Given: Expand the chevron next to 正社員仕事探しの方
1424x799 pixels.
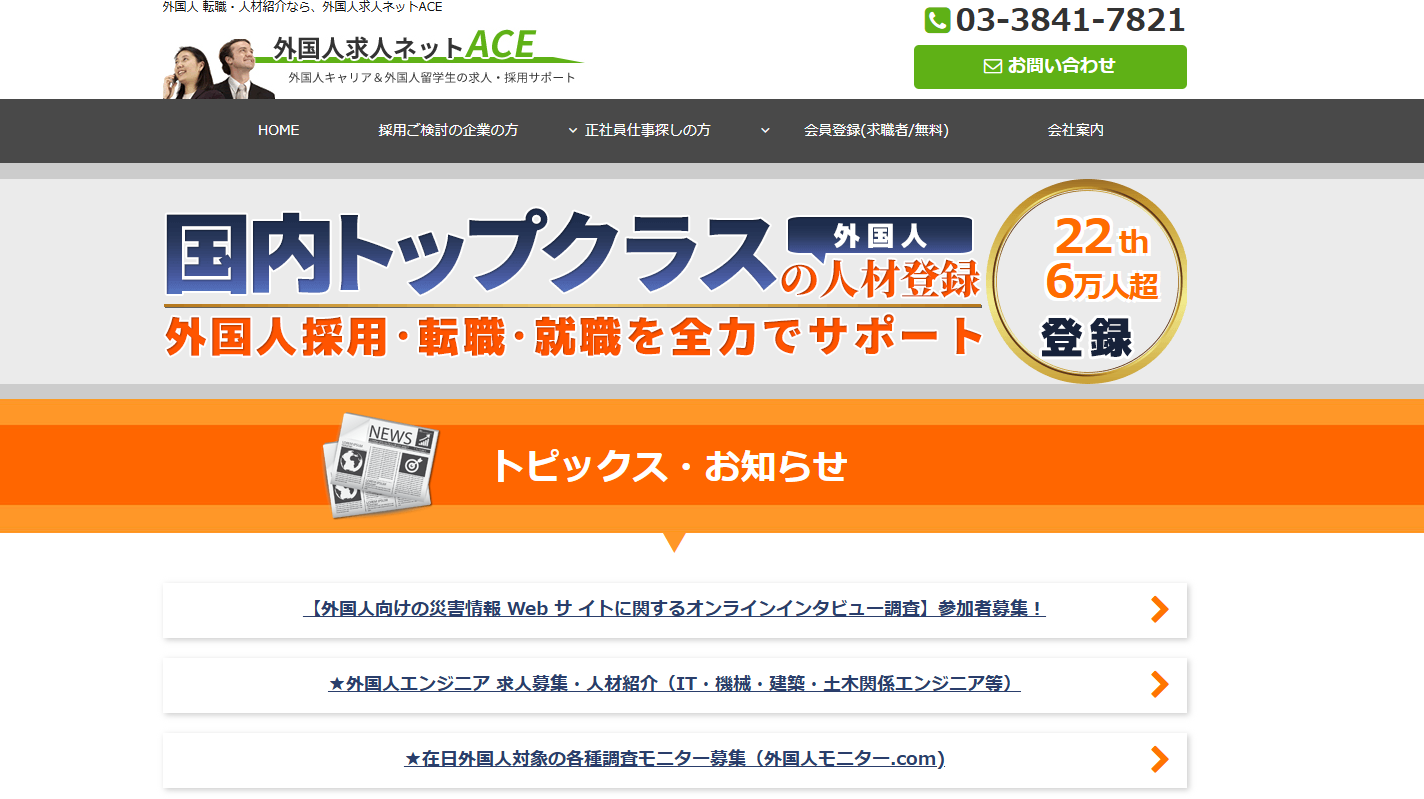Looking at the screenshot, I should pyautogui.click(x=765, y=130).
